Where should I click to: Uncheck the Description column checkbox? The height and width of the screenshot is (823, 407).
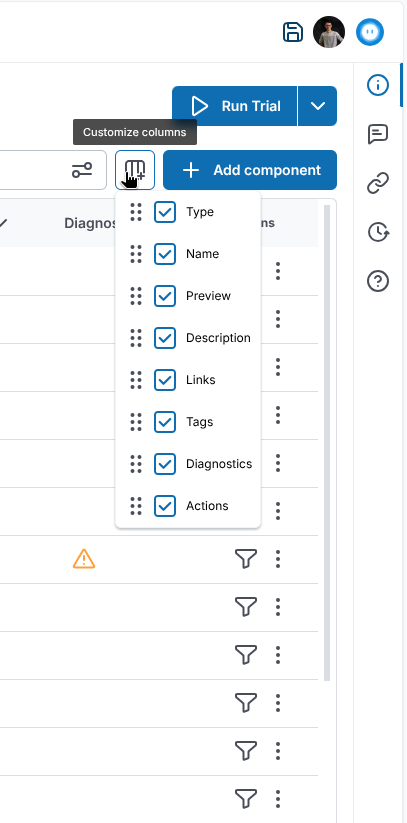[x=165, y=338]
